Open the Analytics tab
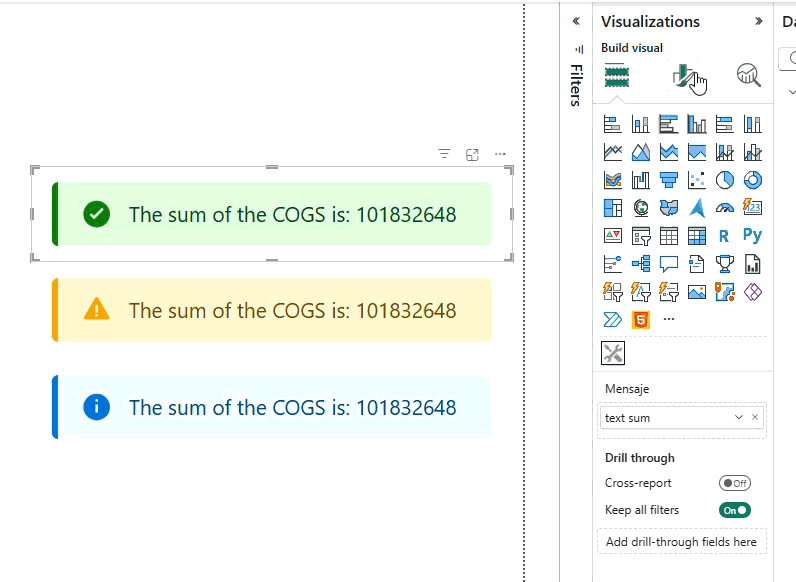796x582 pixels. point(748,75)
